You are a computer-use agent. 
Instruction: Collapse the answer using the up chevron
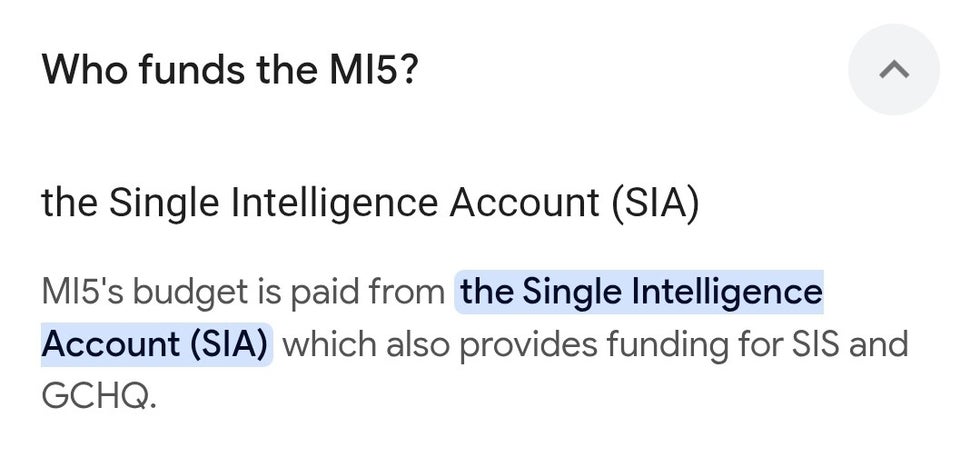click(893, 69)
